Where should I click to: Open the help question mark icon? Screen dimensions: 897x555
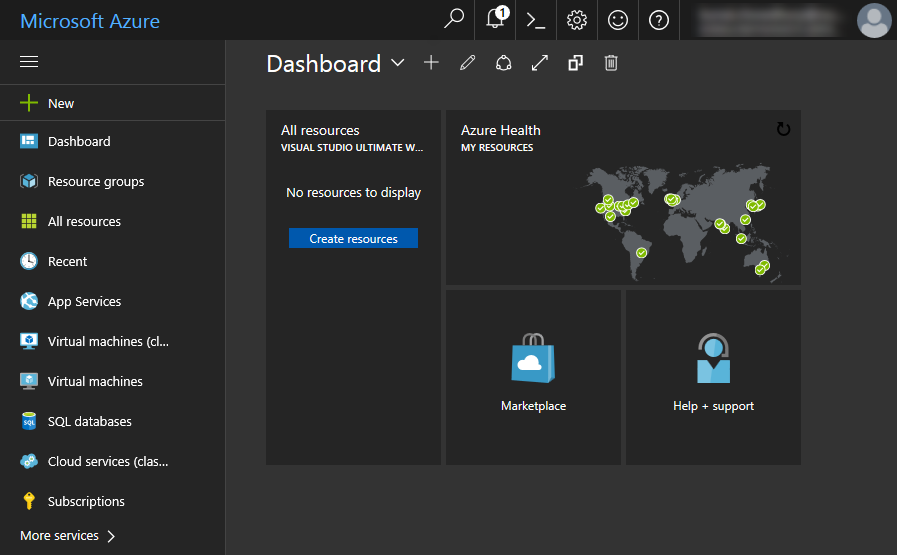pyautogui.click(x=659, y=20)
